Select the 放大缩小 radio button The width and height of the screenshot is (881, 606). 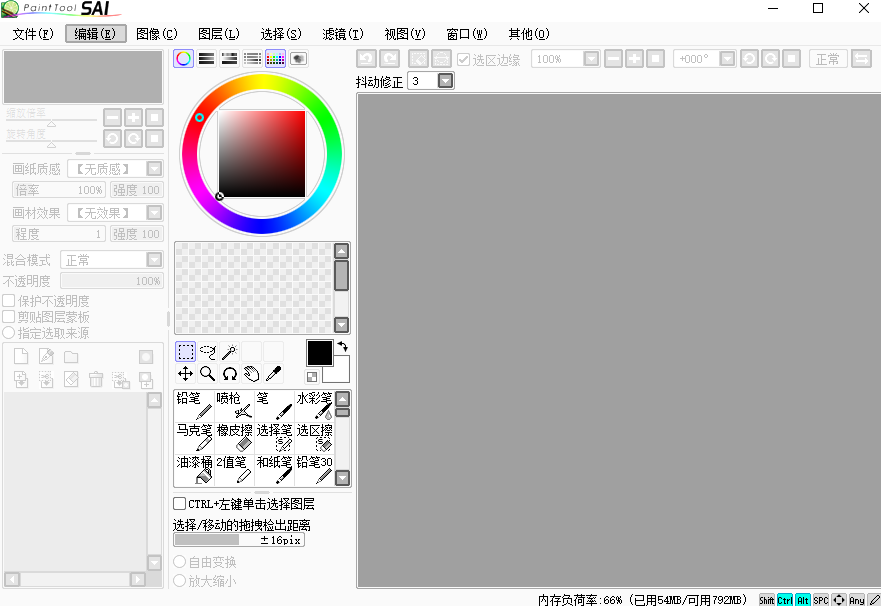[x=180, y=578]
